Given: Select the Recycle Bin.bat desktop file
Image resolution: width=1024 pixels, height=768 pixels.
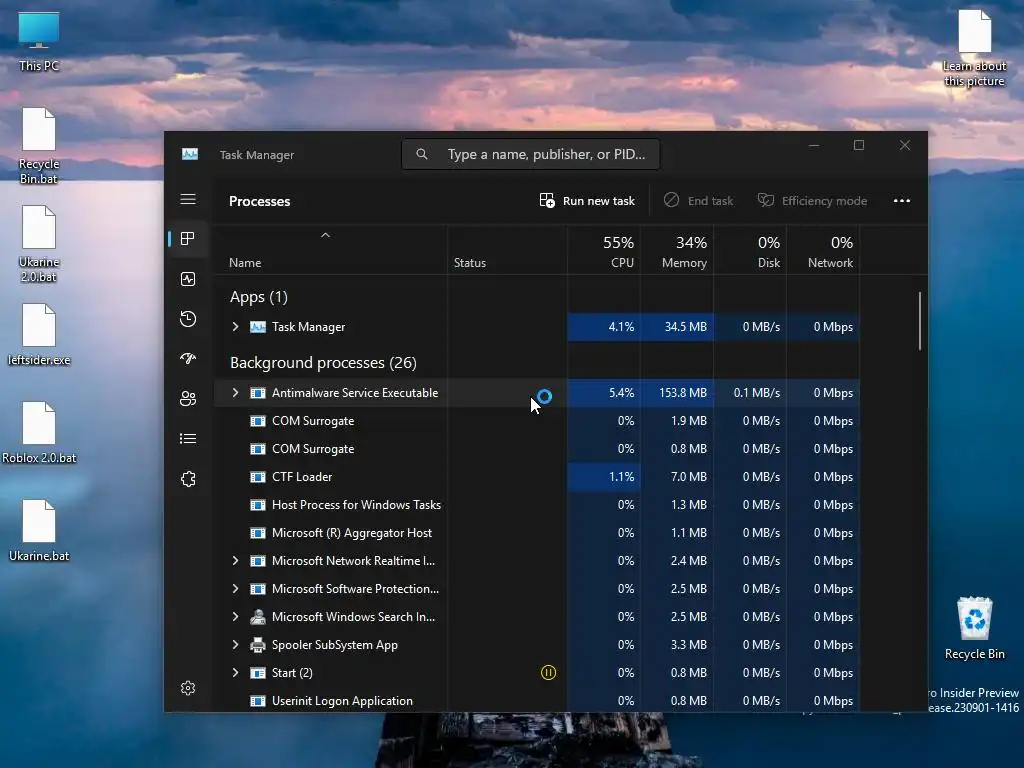Looking at the screenshot, I should (x=39, y=146).
